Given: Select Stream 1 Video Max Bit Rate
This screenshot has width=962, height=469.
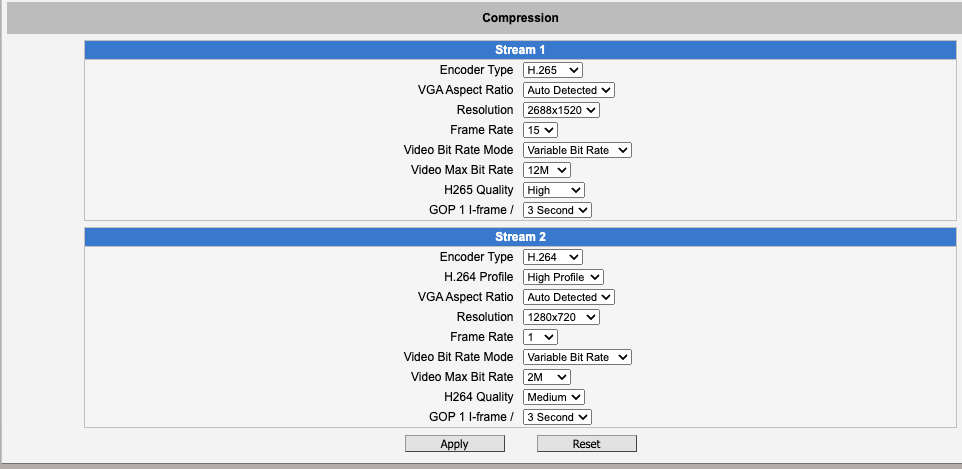Looking at the screenshot, I should click(546, 170).
